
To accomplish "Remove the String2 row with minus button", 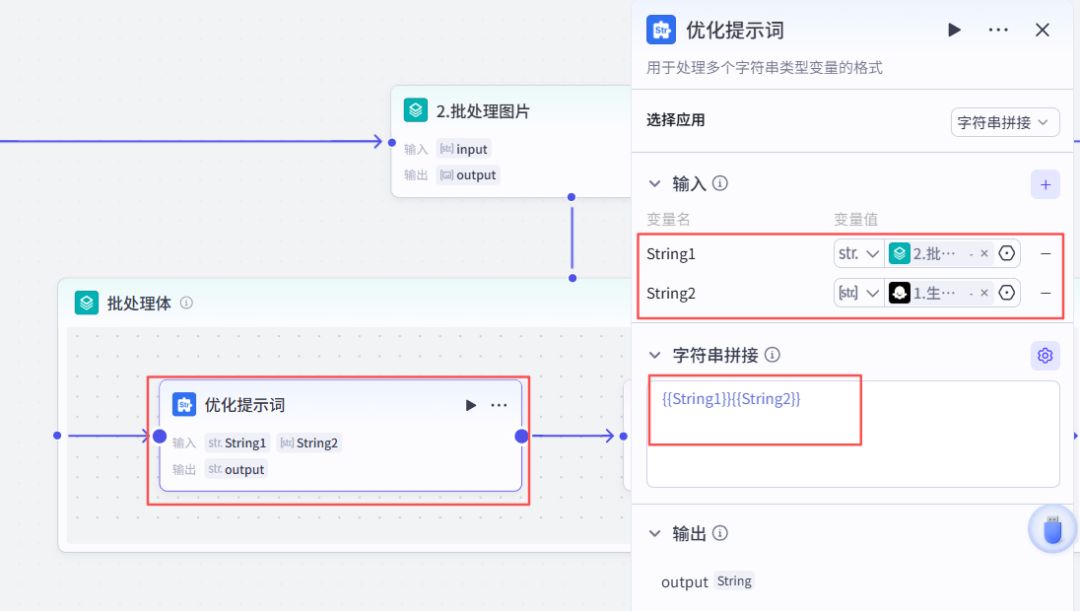I will point(1045,292).
